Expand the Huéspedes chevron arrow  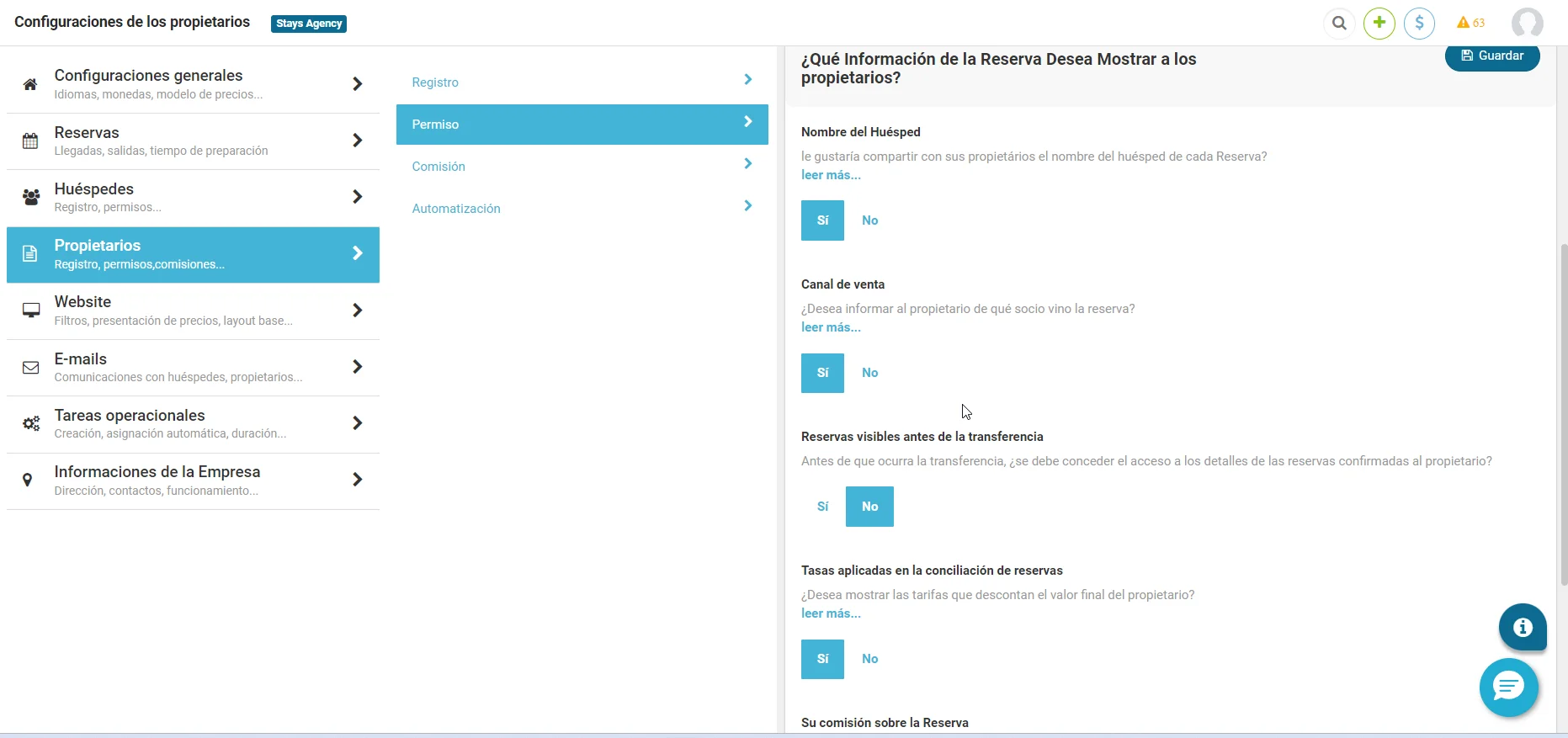pos(358,197)
